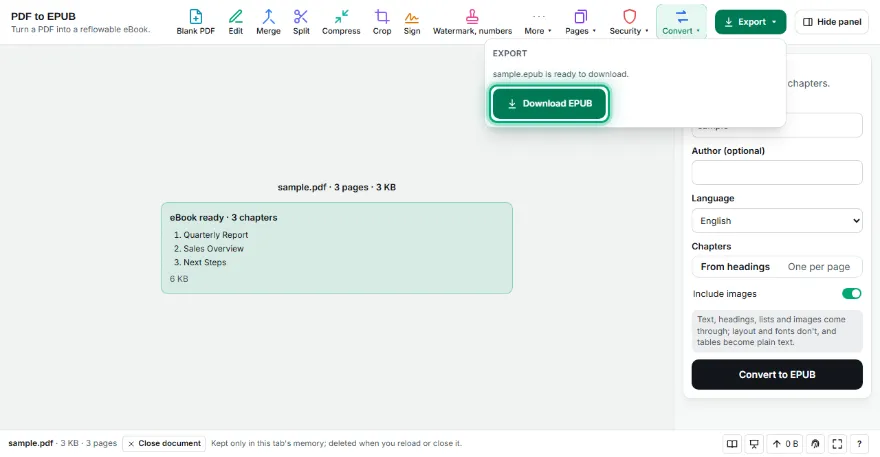Choose the Split scissors tool

pos(301,22)
